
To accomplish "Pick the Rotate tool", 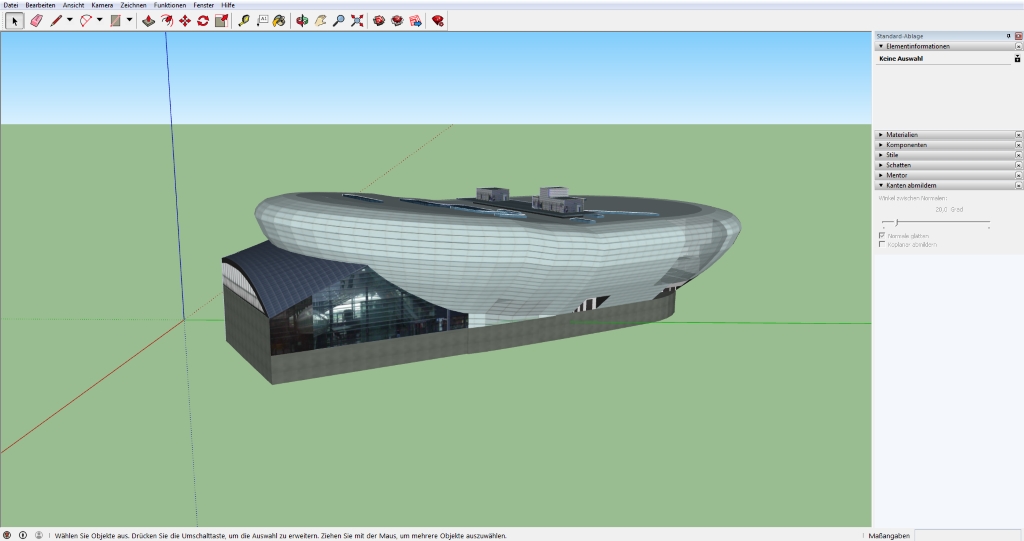I will tap(203, 20).
